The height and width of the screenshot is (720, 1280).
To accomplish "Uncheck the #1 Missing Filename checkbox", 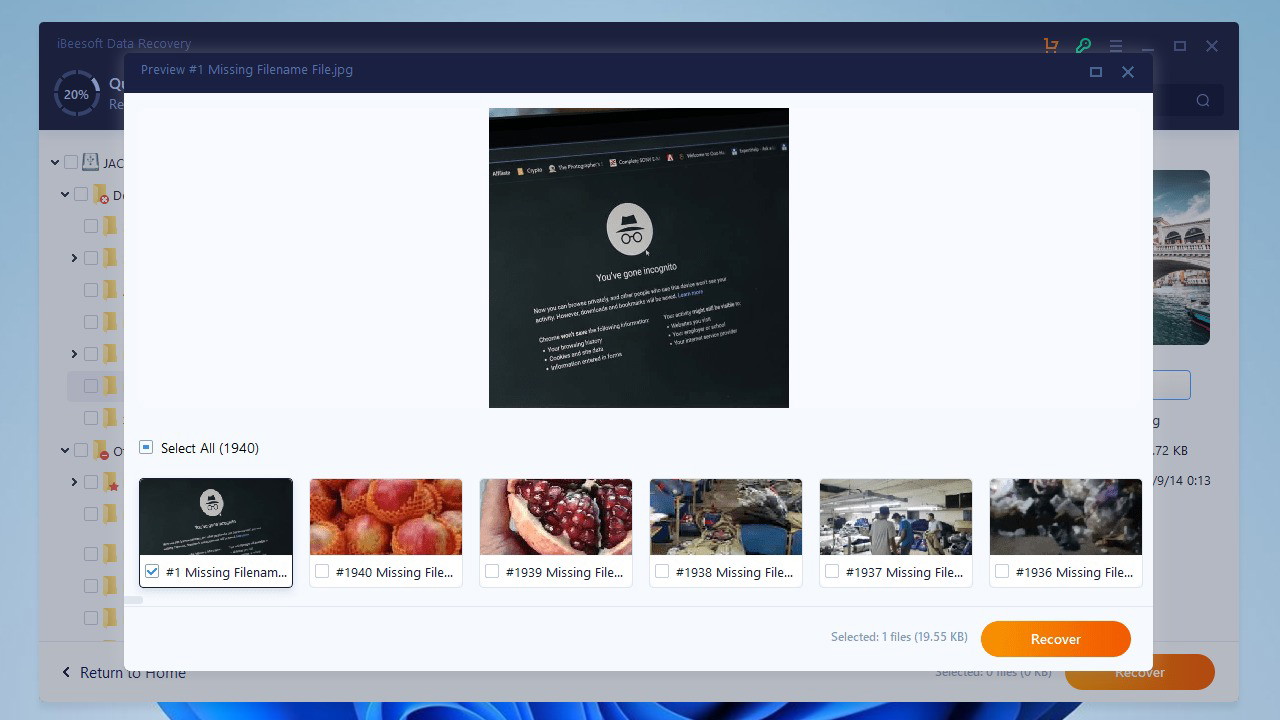I will [x=152, y=572].
